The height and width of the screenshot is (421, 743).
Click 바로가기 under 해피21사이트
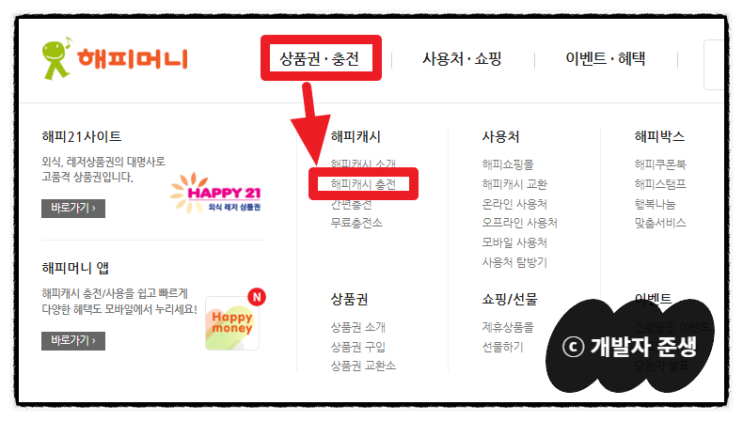[73, 208]
